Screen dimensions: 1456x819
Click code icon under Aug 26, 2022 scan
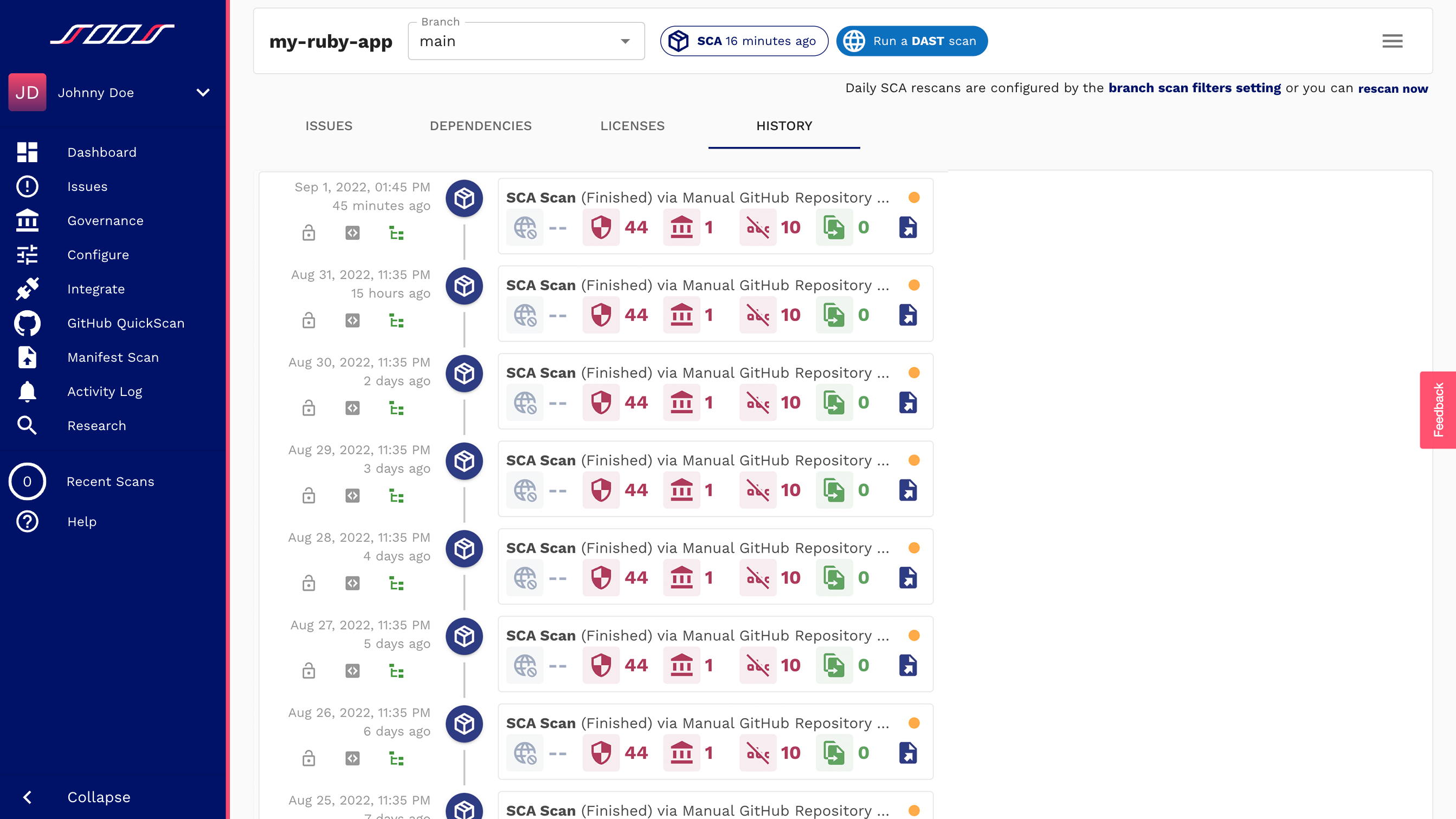(x=353, y=758)
